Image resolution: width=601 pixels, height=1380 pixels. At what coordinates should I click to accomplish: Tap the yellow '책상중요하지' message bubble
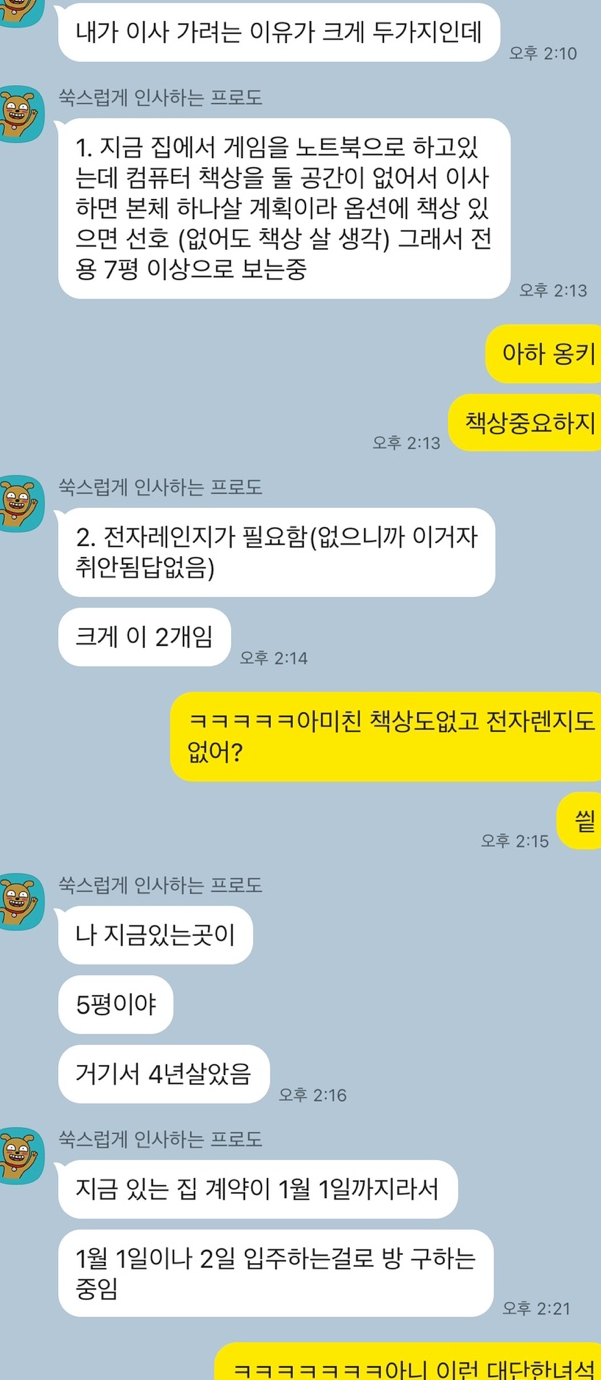click(x=524, y=422)
